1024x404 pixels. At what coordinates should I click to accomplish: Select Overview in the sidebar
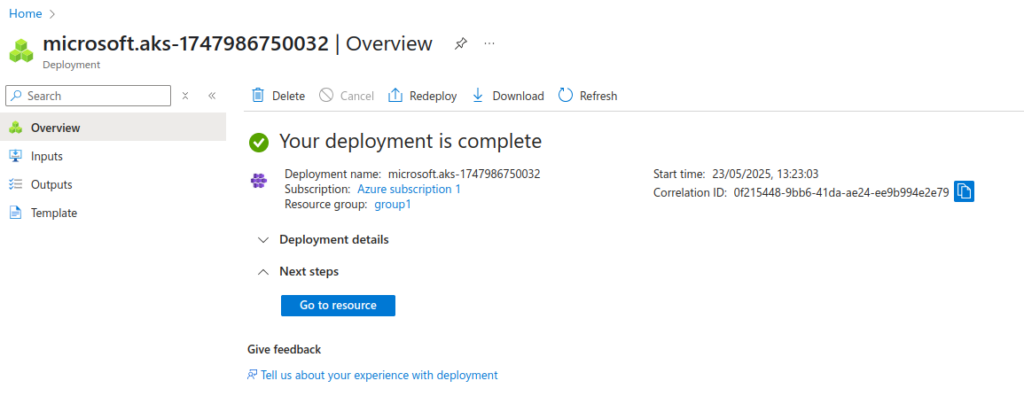coord(55,128)
